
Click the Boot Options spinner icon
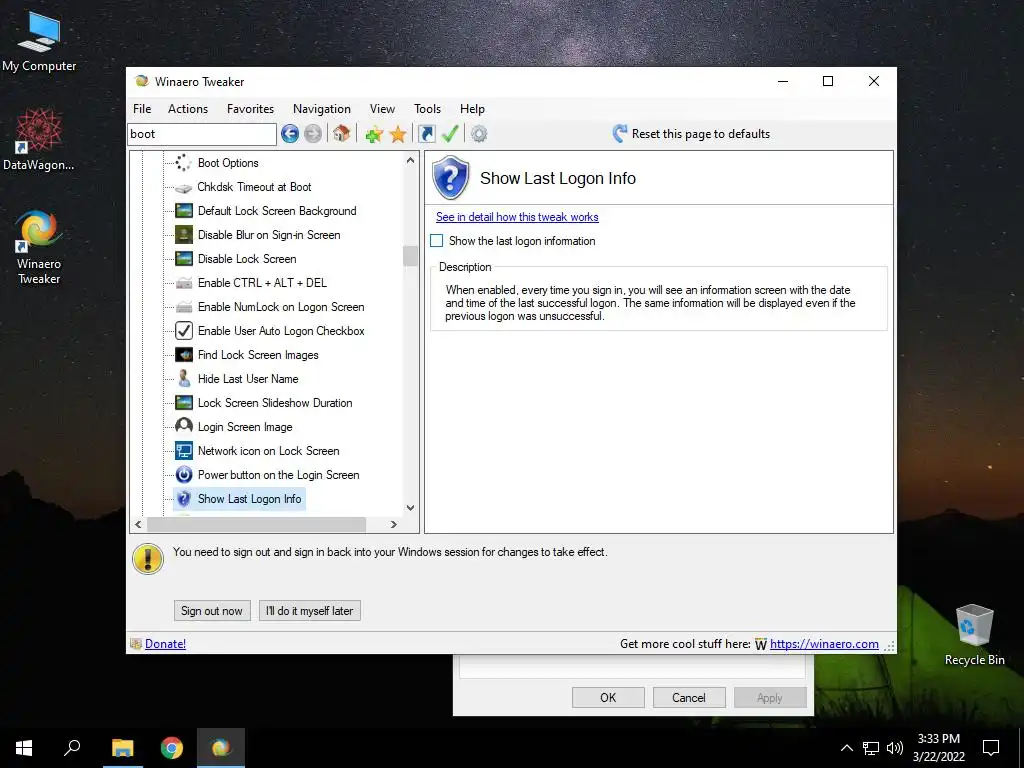pyautogui.click(x=184, y=163)
